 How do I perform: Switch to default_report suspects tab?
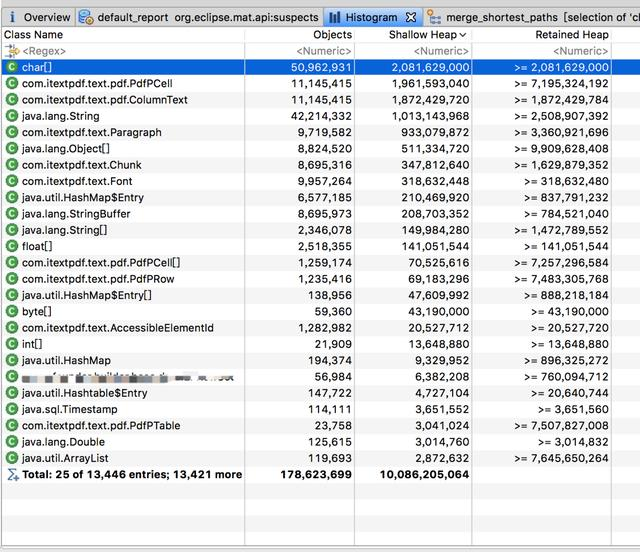coord(199,17)
